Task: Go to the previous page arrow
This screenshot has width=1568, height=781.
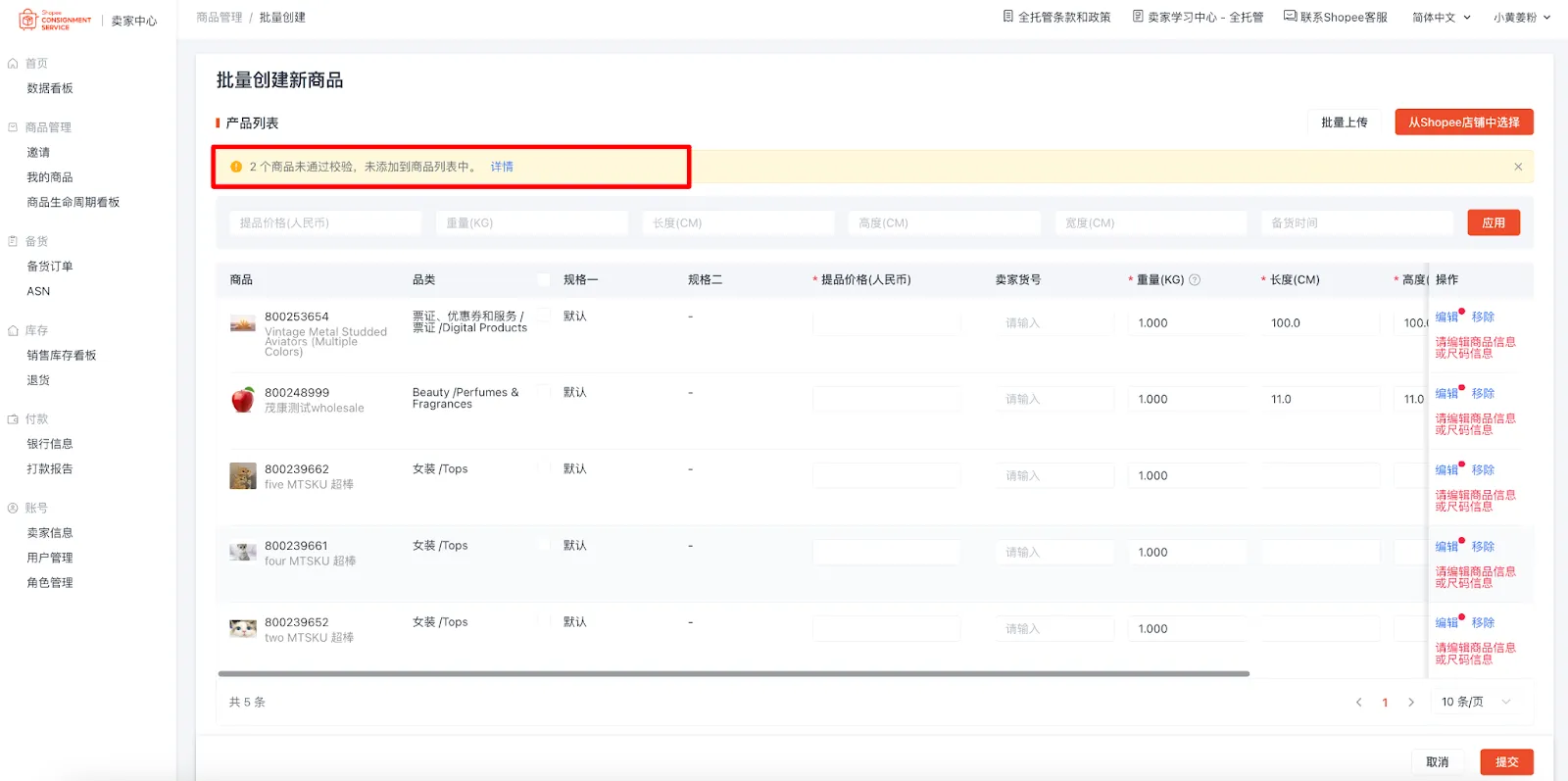Action: pos(1359,703)
